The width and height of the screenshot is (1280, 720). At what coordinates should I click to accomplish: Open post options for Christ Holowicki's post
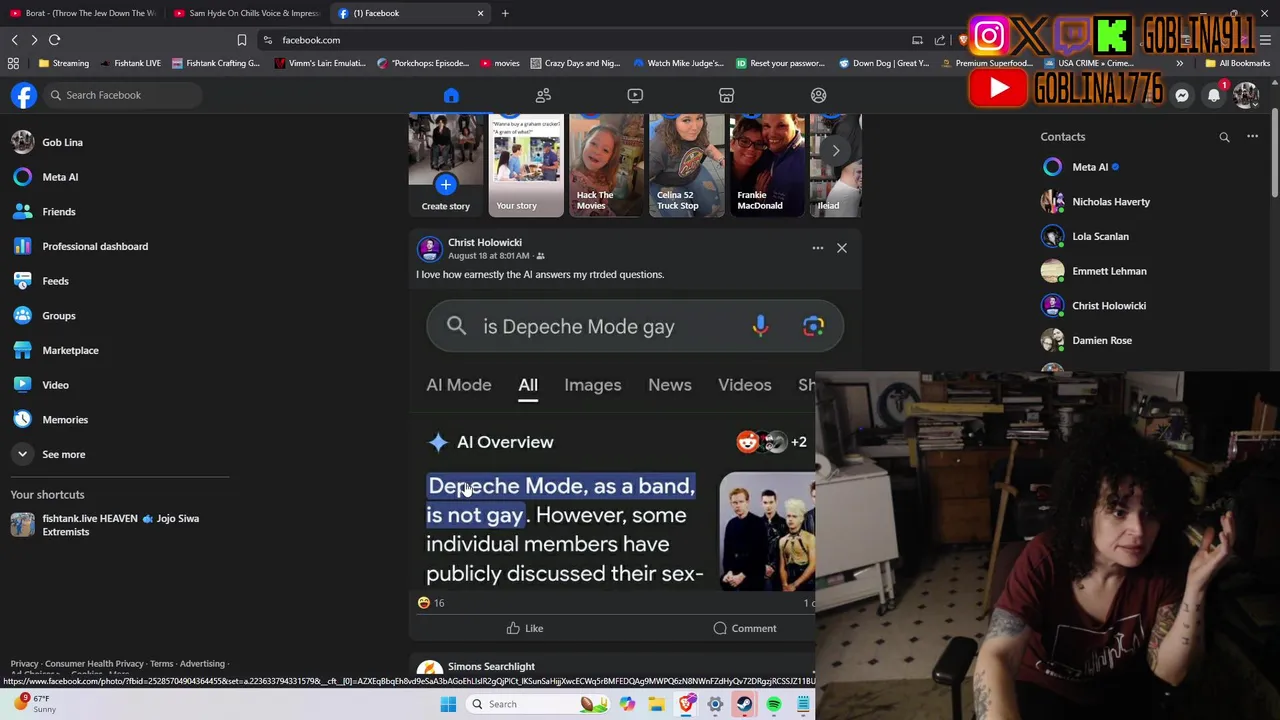[817, 248]
